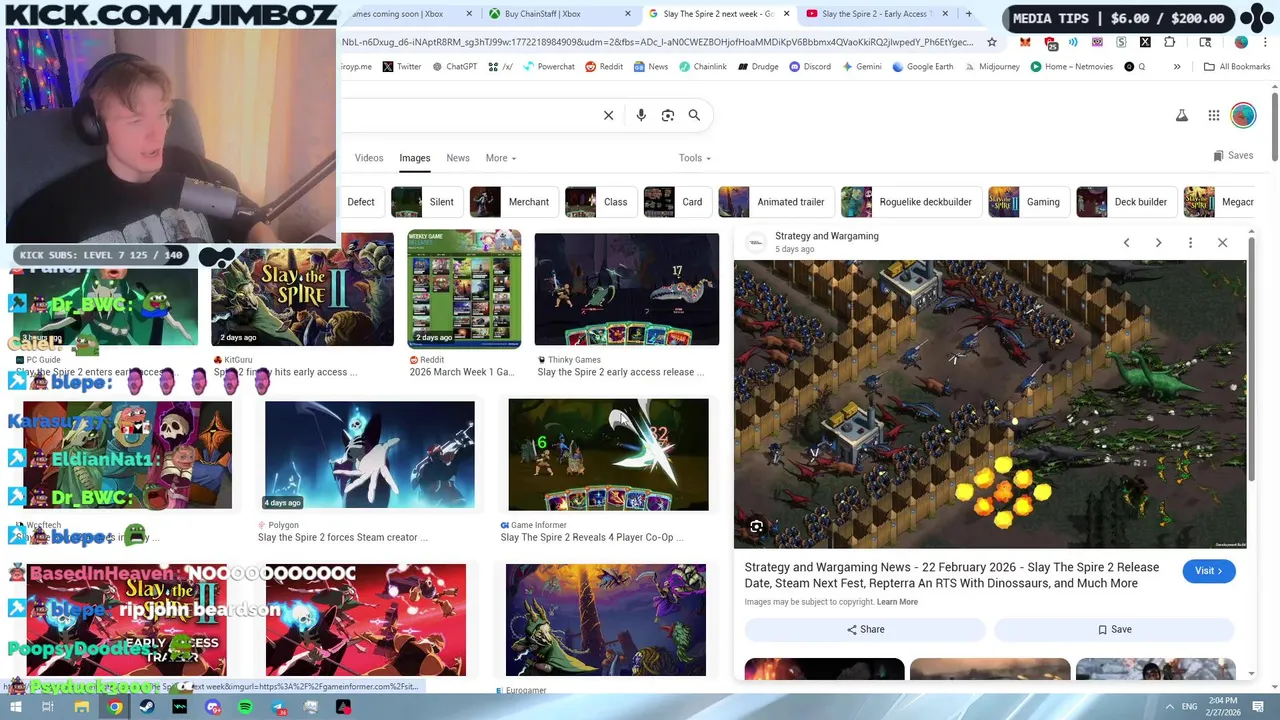Close the image preview panel
This screenshot has height=720, width=1280.
coord(1223,243)
